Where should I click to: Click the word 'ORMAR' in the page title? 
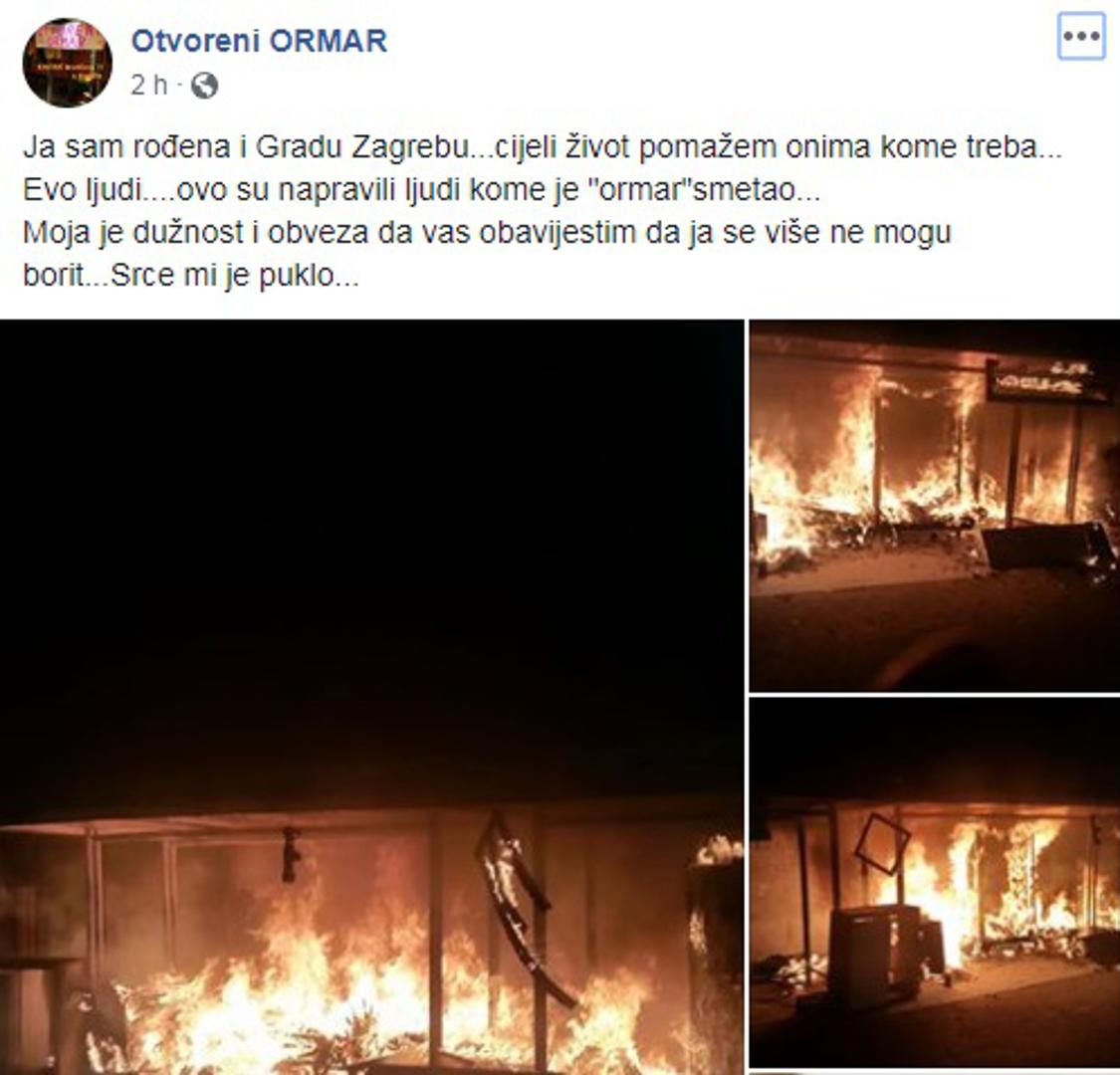330,41
